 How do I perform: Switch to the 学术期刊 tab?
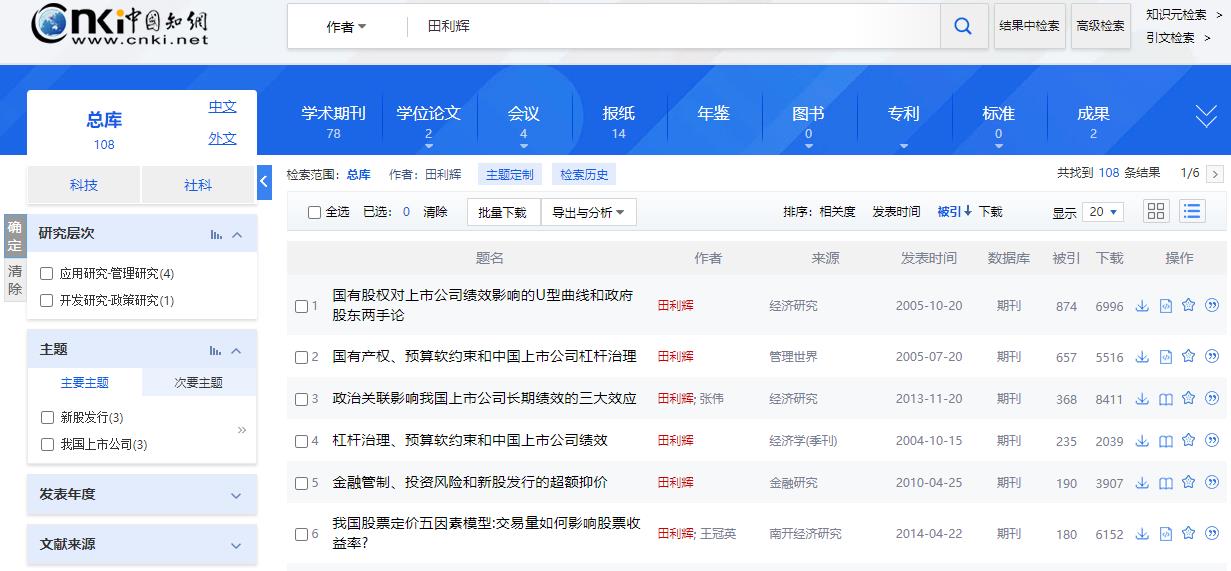click(x=333, y=121)
